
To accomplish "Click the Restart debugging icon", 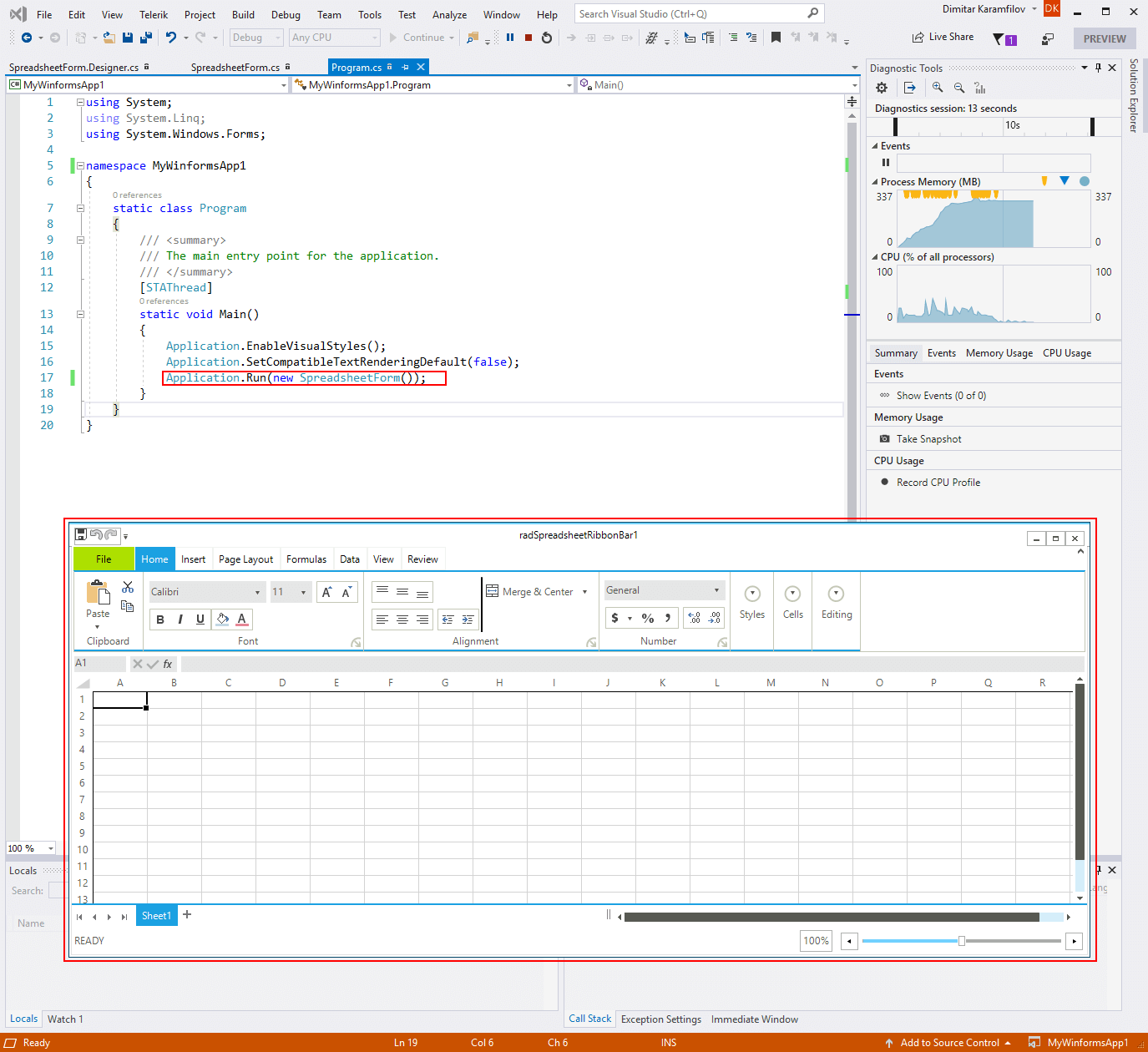I will tap(547, 38).
